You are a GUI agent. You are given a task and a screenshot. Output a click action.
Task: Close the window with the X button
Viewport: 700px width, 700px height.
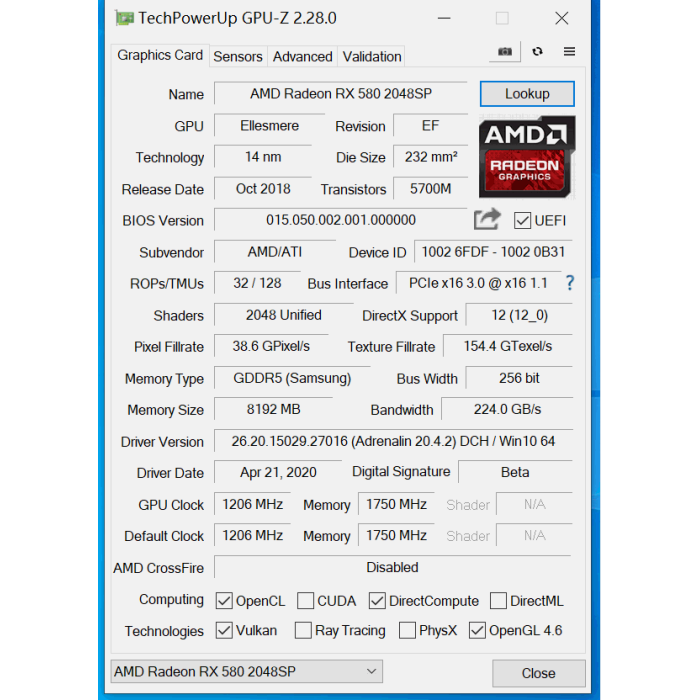tap(562, 18)
